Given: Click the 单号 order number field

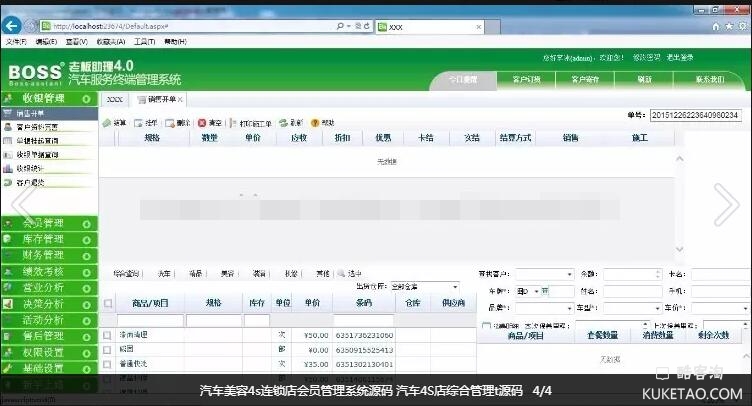Looking at the screenshot, I should (x=696, y=115).
